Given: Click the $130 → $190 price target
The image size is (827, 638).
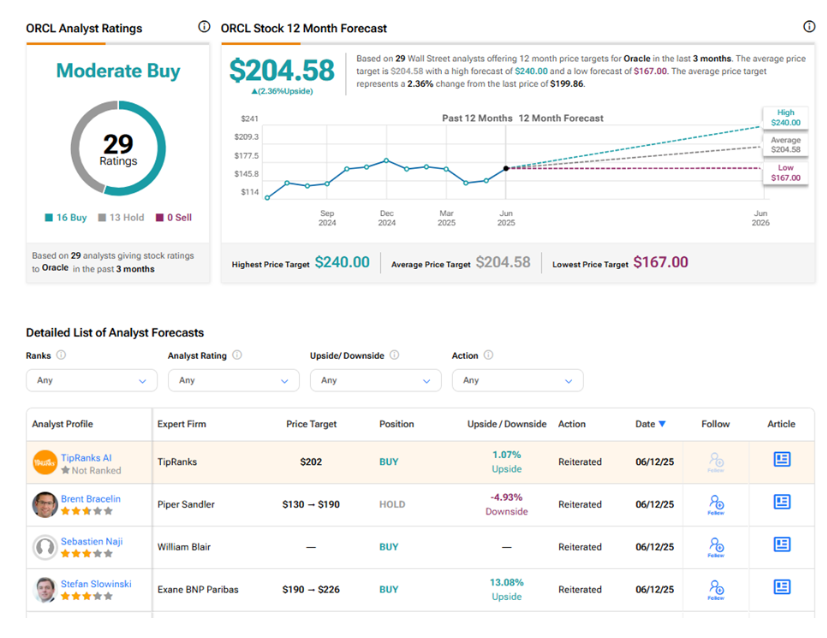Looking at the screenshot, I should pos(311,505).
